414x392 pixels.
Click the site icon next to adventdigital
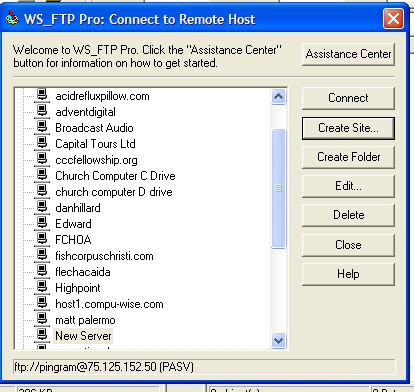42,111
